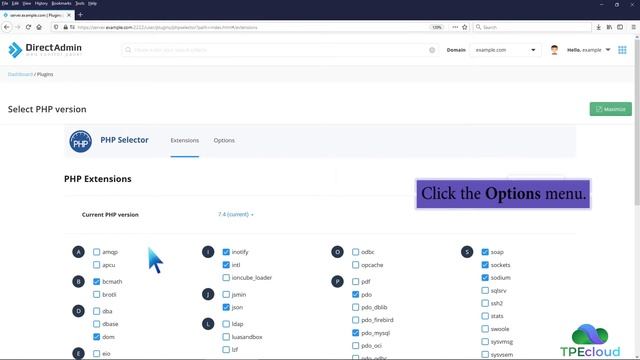Screen dimensions: 640x360
Task: Bookmark page with the star icon
Action: pyautogui.click(x=464, y=27)
